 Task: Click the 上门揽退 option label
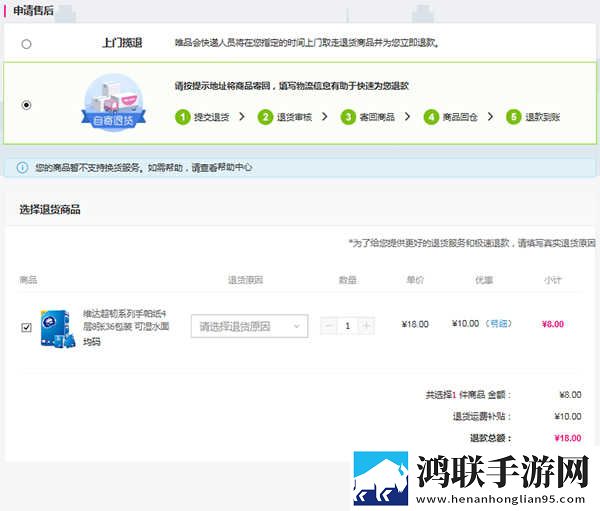click(122, 43)
